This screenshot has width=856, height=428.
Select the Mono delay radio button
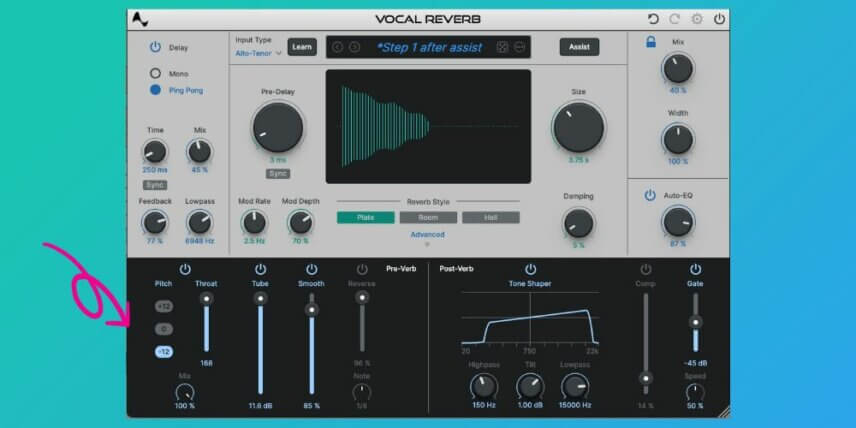[x=156, y=73]
